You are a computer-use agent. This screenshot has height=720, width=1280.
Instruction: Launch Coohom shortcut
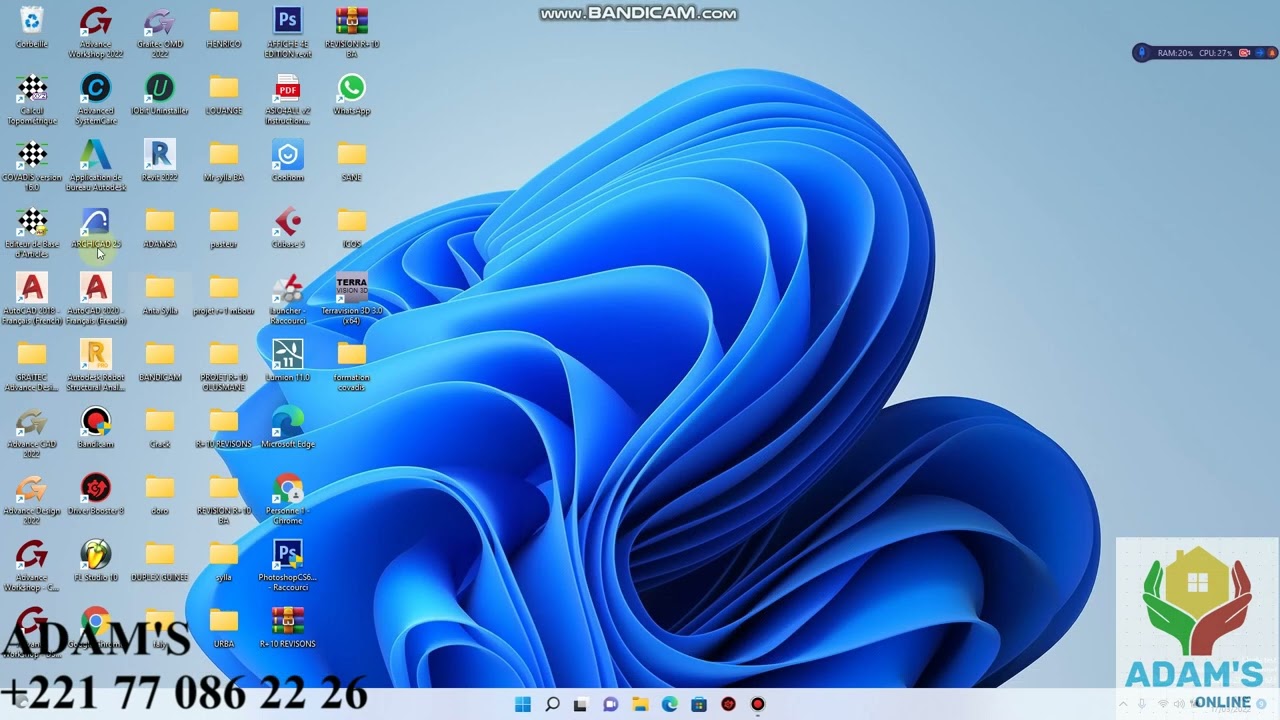288,162
